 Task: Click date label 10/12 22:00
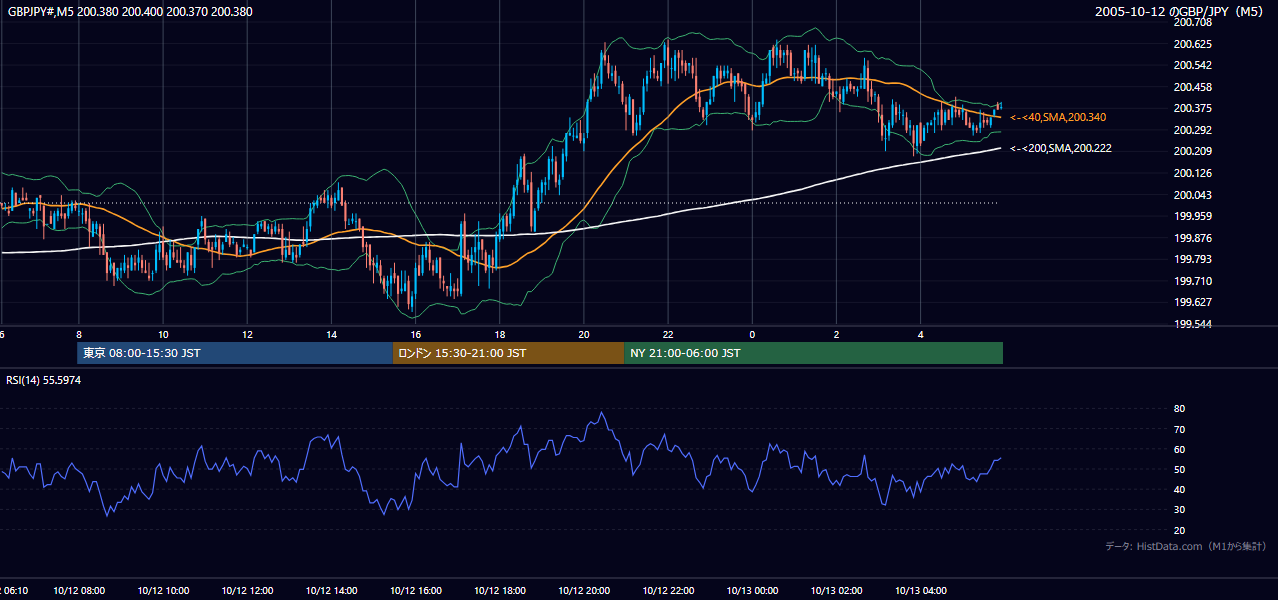tap(668, 591)
